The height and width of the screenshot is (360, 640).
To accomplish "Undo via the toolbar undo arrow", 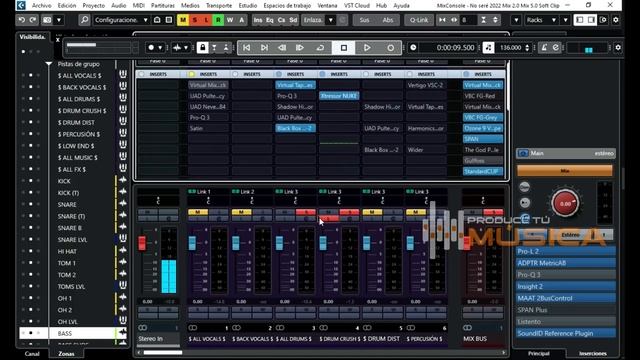I will [22, 20].
